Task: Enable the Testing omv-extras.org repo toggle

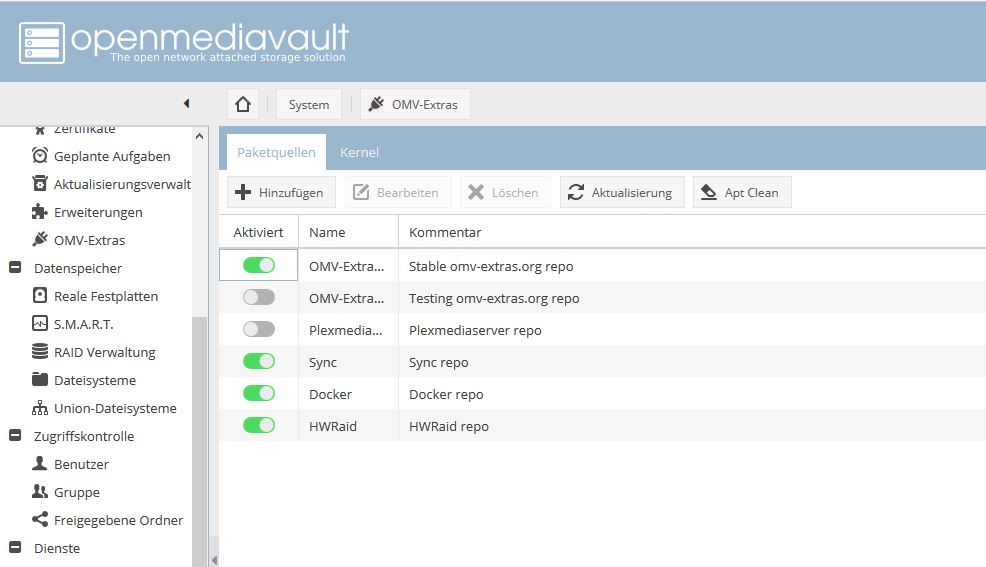Action: (259, 297)
